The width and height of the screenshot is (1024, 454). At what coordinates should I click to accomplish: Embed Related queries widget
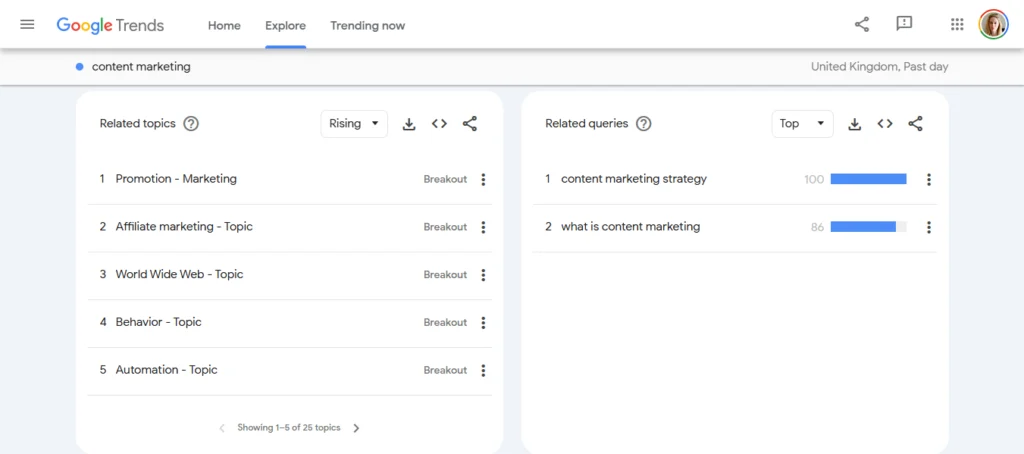[x=885, y=123]
